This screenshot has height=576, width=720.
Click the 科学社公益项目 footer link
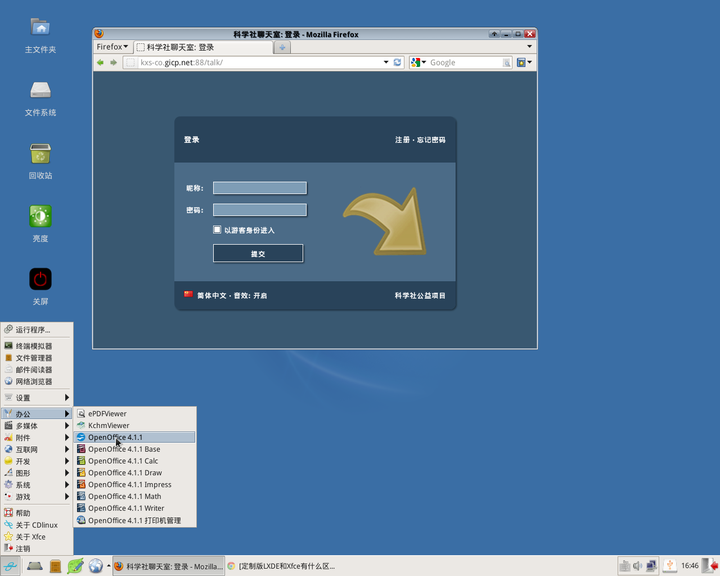420,295
